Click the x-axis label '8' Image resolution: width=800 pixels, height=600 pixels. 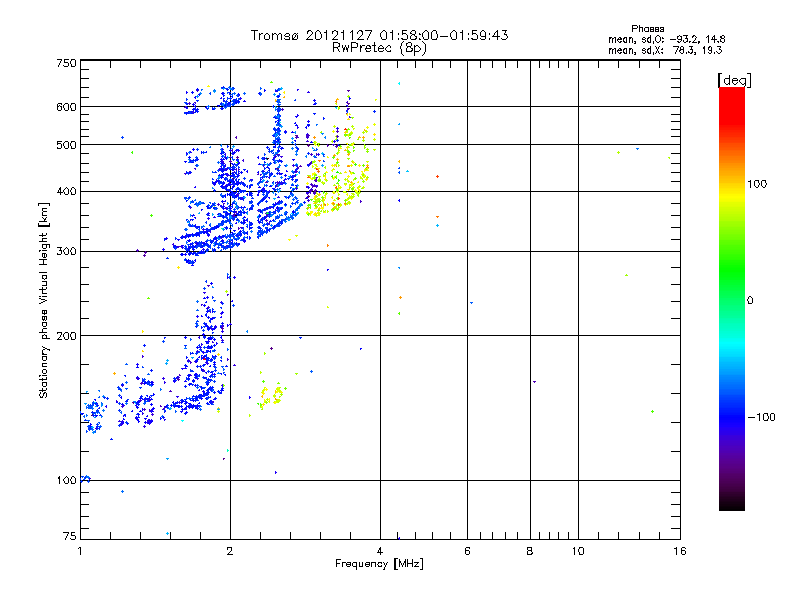[530, 551]
